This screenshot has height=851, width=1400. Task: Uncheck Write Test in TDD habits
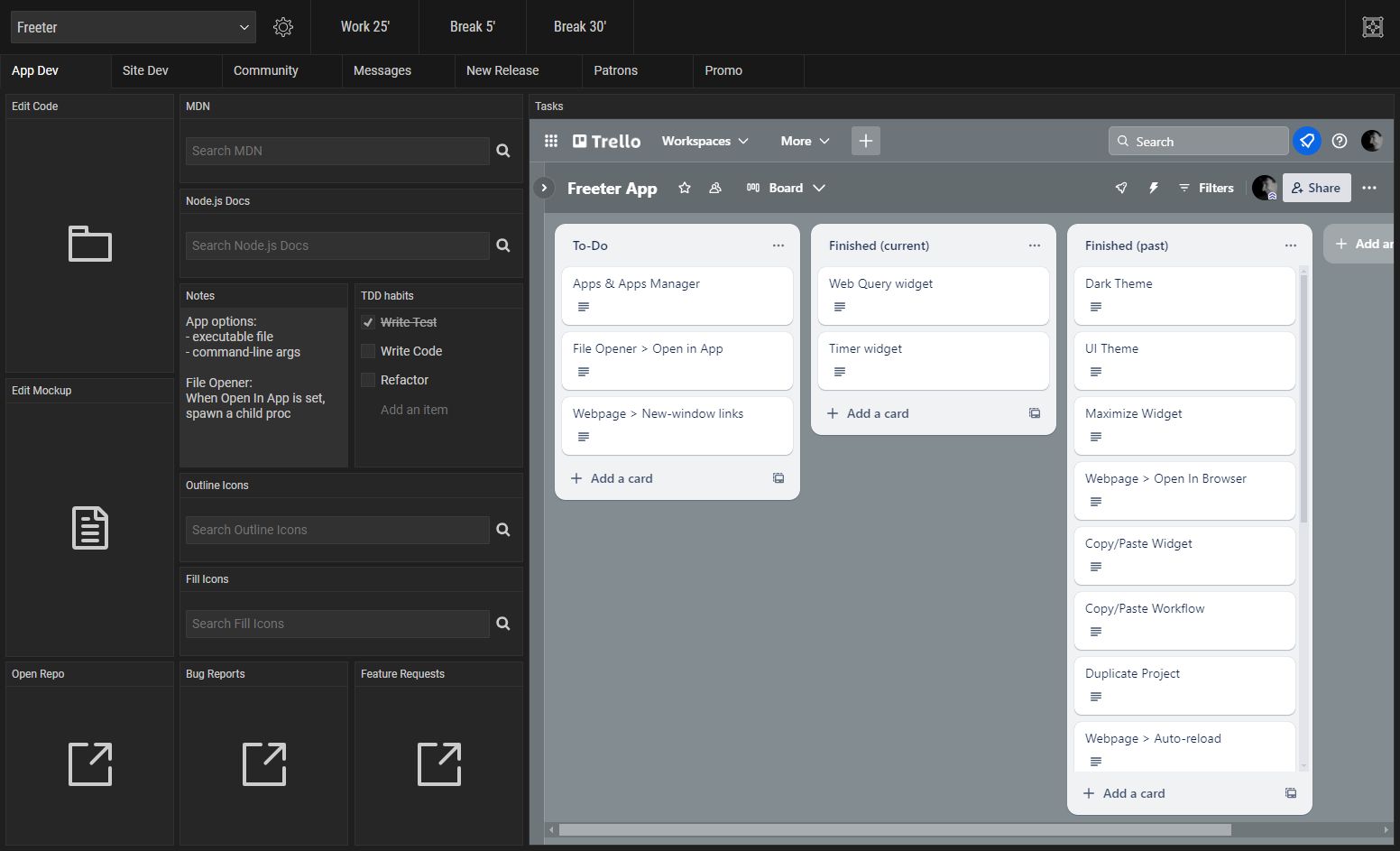pyautogui.click(x=368, y=322)
